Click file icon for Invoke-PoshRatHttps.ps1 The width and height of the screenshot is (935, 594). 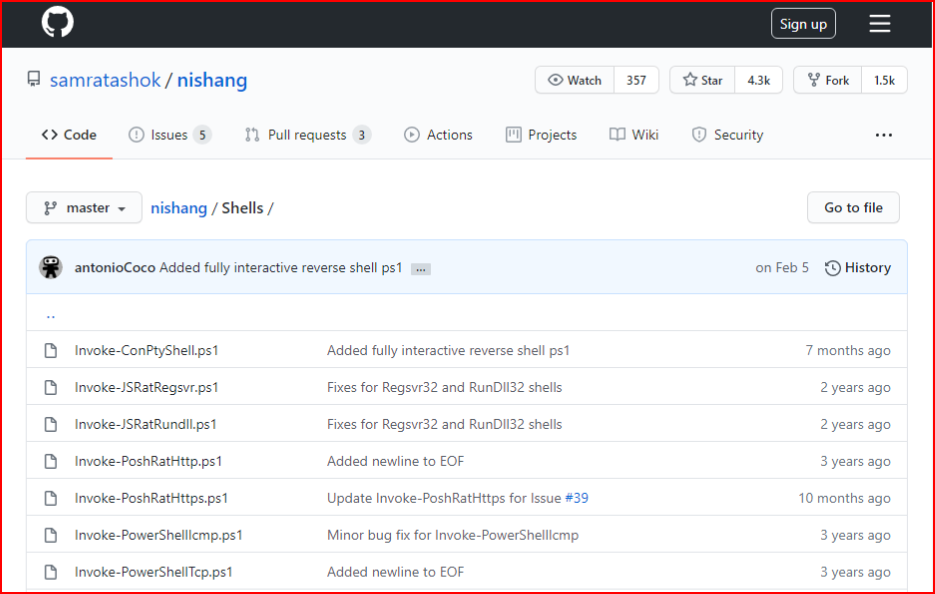tap(51, 498)
